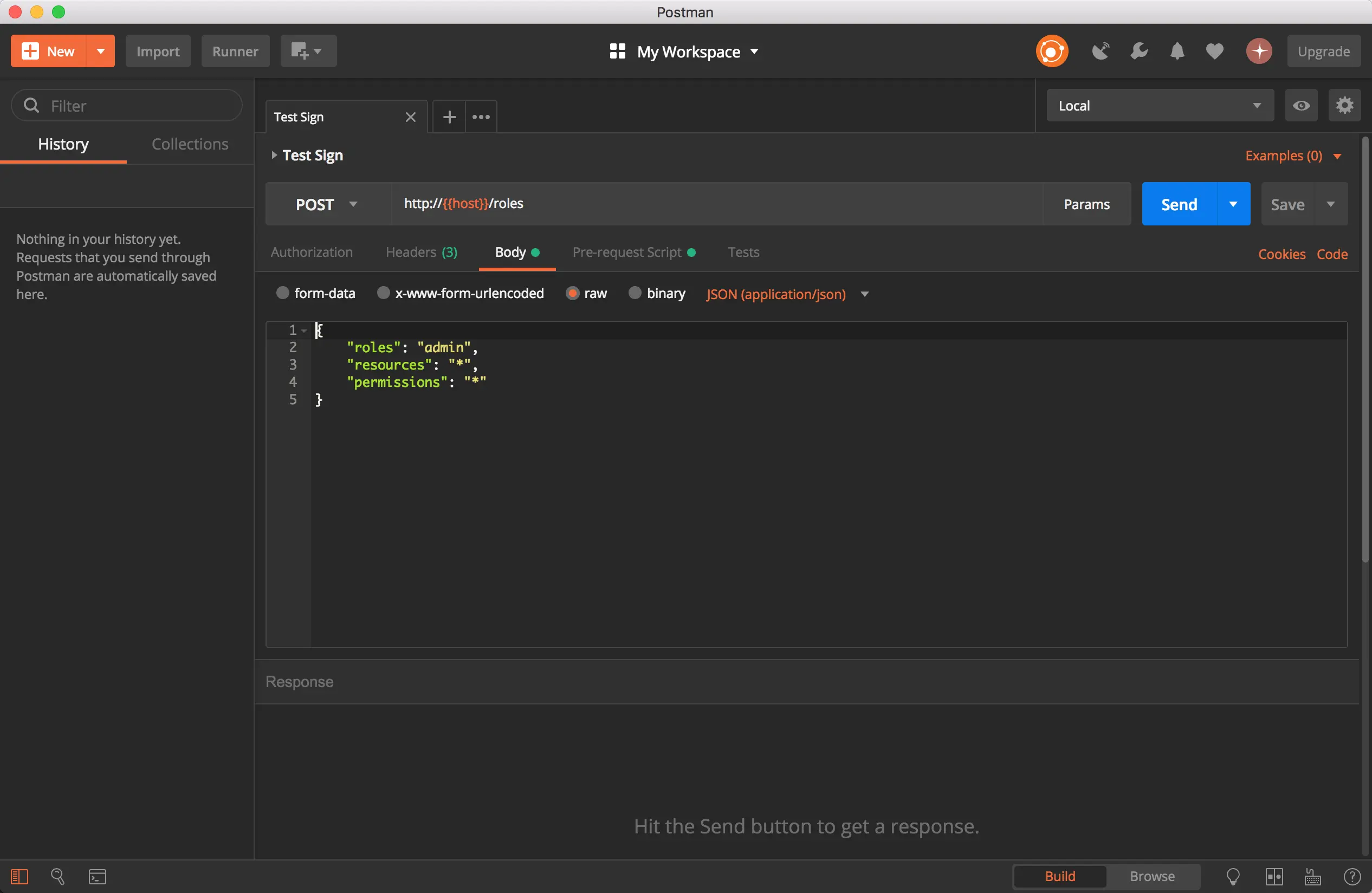Click the Cookies link
The height and width of the screenshot is (893, 1372).
tap(1282, 254)
